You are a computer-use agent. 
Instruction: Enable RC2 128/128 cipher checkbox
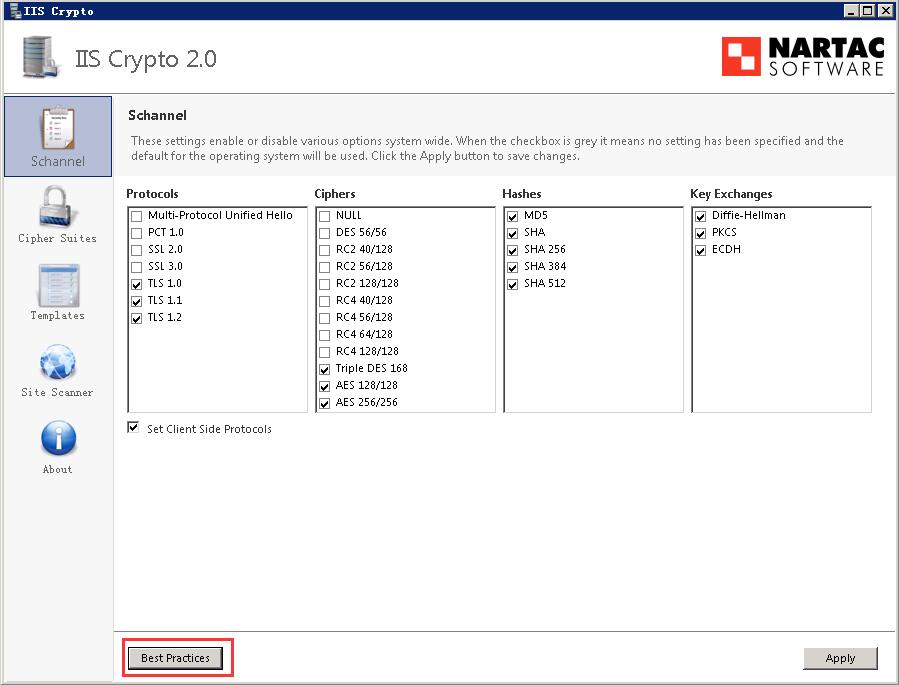[325, 284]
